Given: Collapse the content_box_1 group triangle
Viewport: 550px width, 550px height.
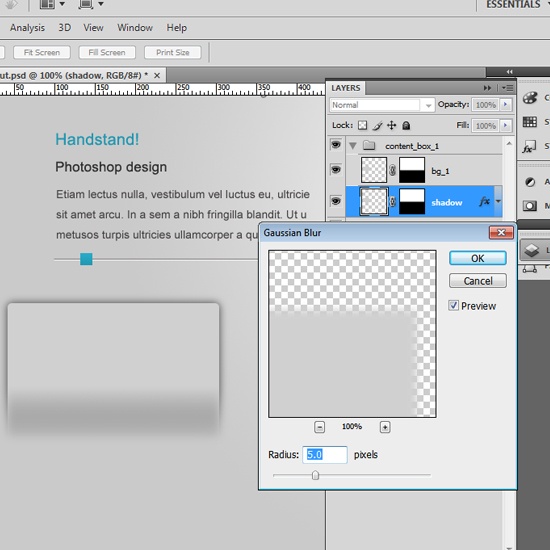Looking at the screenshot, I should [353, 146].
